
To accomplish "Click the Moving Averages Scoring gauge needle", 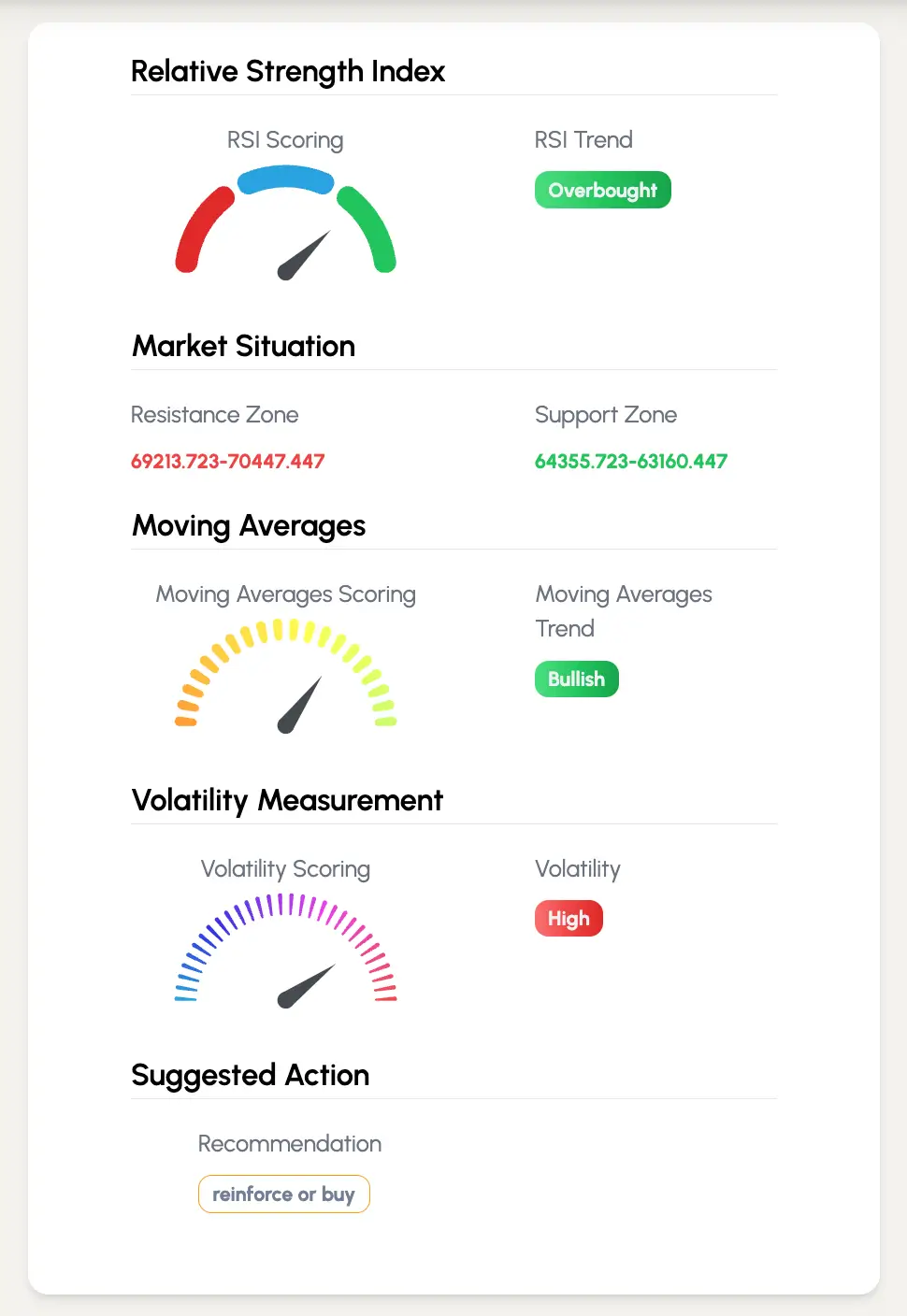I will 300,706.
